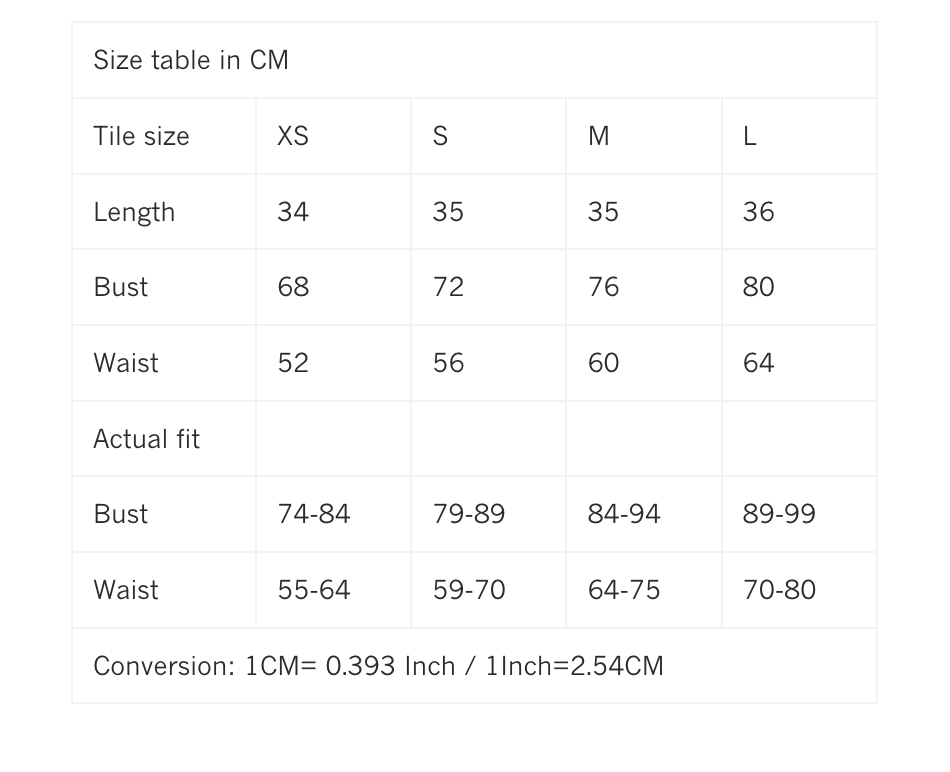This screenshot has width=950, height=772.
Task: Select the S size column header
Action: point(440,136)
